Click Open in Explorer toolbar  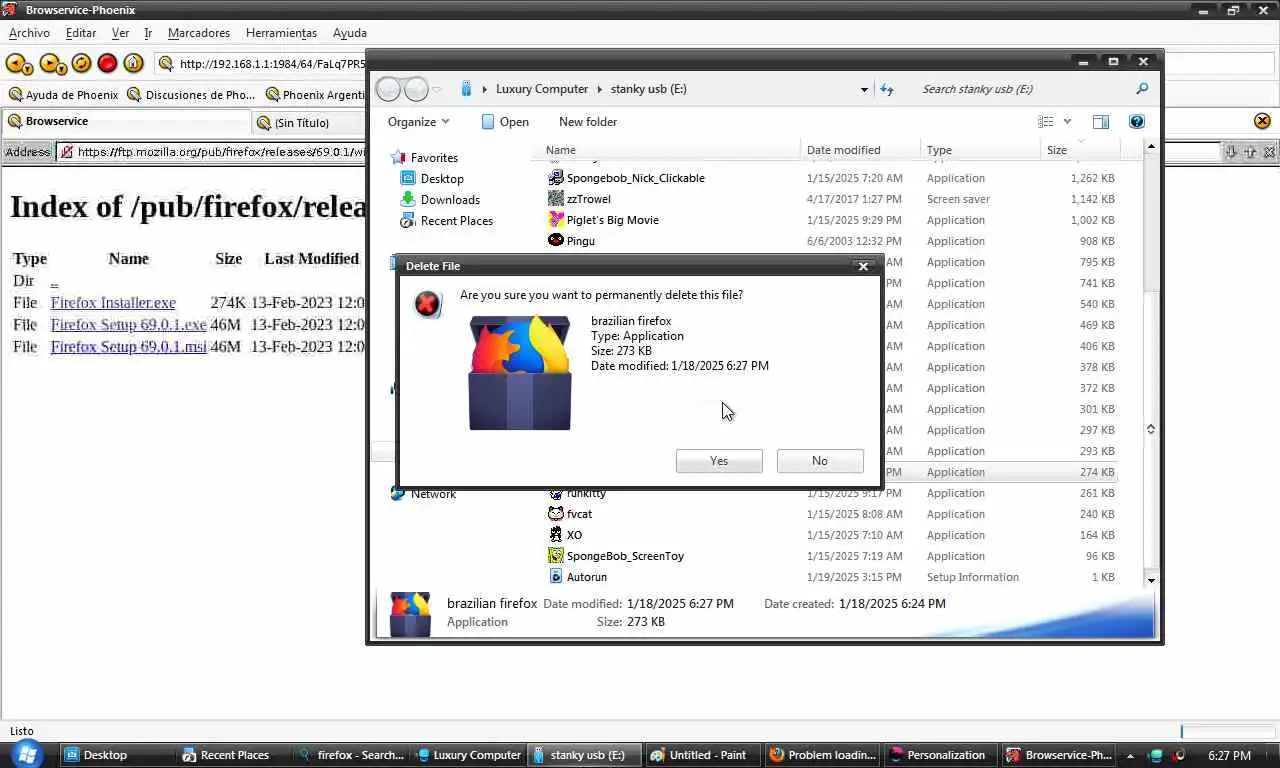pyautogui.click(x=505, y=122)
